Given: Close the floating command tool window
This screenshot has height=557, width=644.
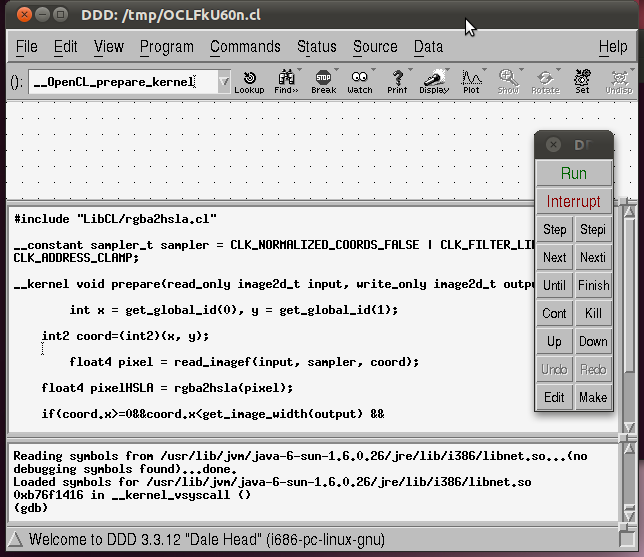Looking at the screenshot, I should [553, 145].
